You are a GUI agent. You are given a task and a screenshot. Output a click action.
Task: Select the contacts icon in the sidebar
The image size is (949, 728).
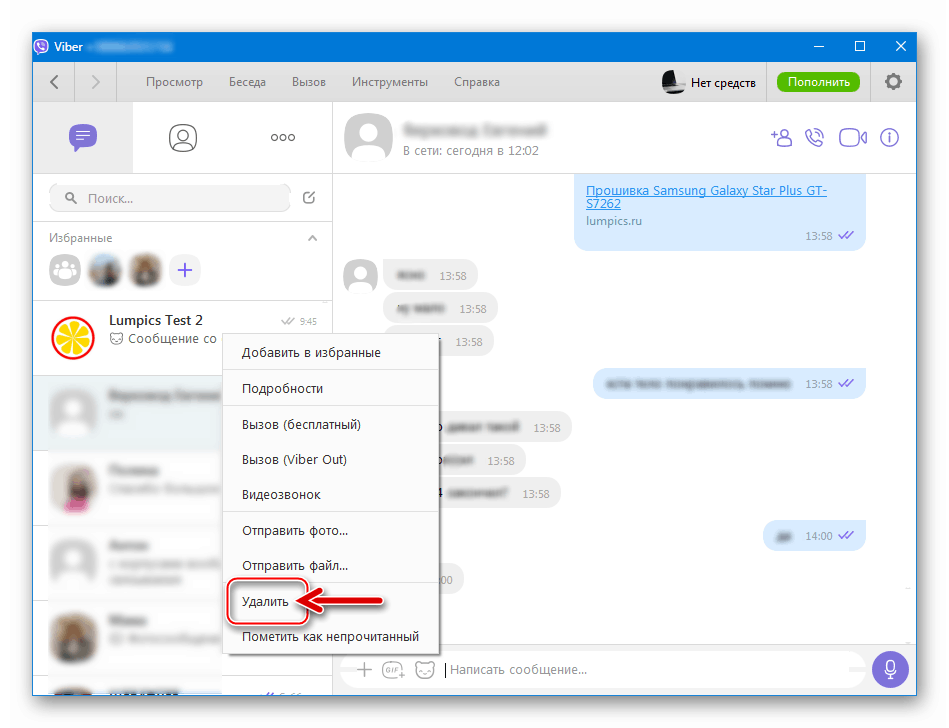(x=183, y=137)
